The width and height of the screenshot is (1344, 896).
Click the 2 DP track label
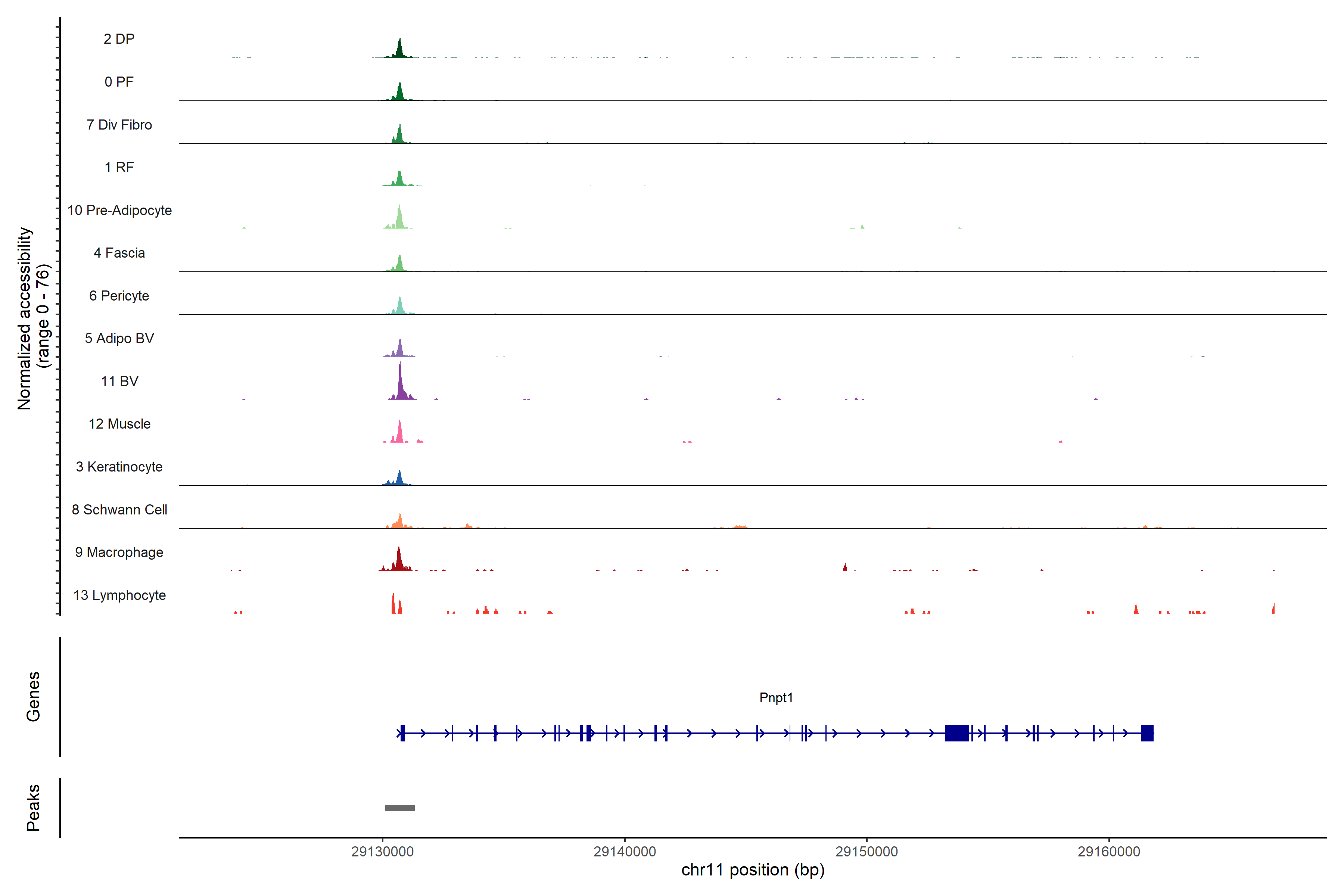click(x=119, y=39)
